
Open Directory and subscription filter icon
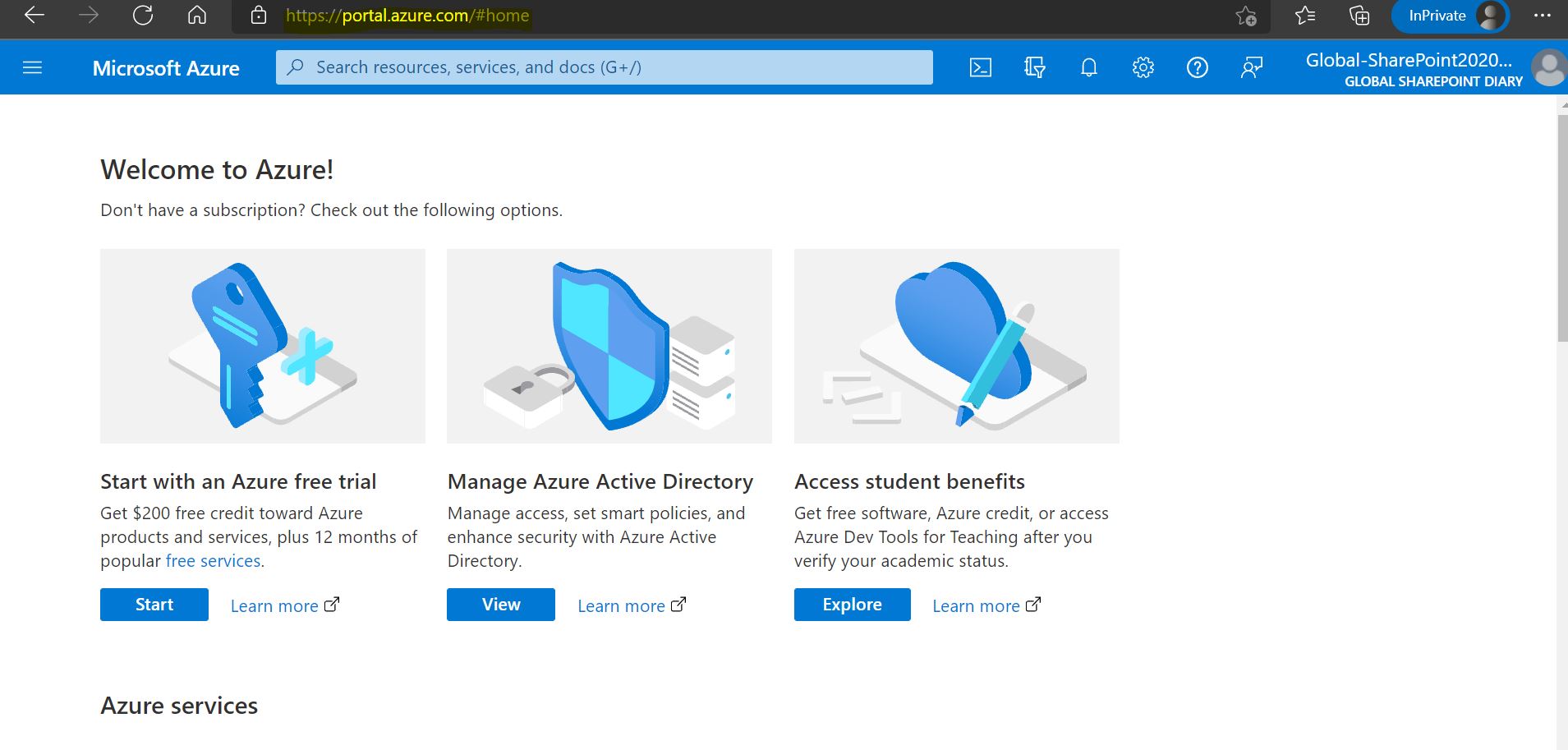pyautogui.click(x=1035, y=67)
